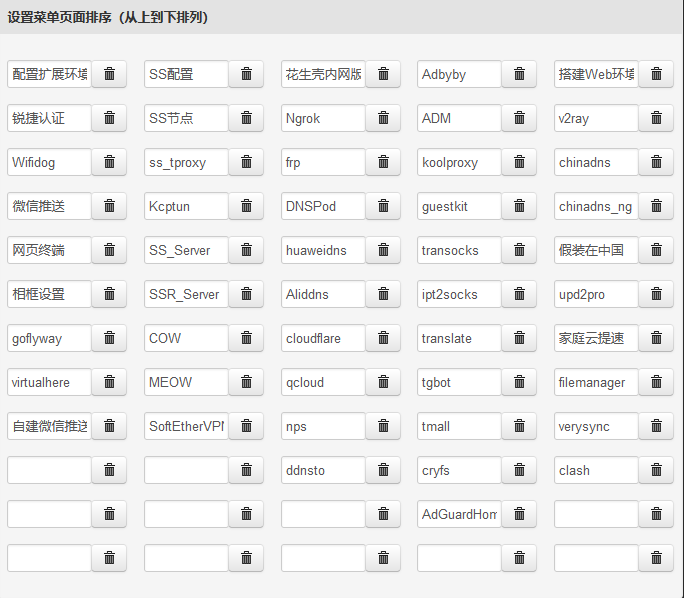The height and width of the screenshot is (598, 684).
Task: Click trash icon beside verysync
Action: pyautogui.click(x=656, y=426)
